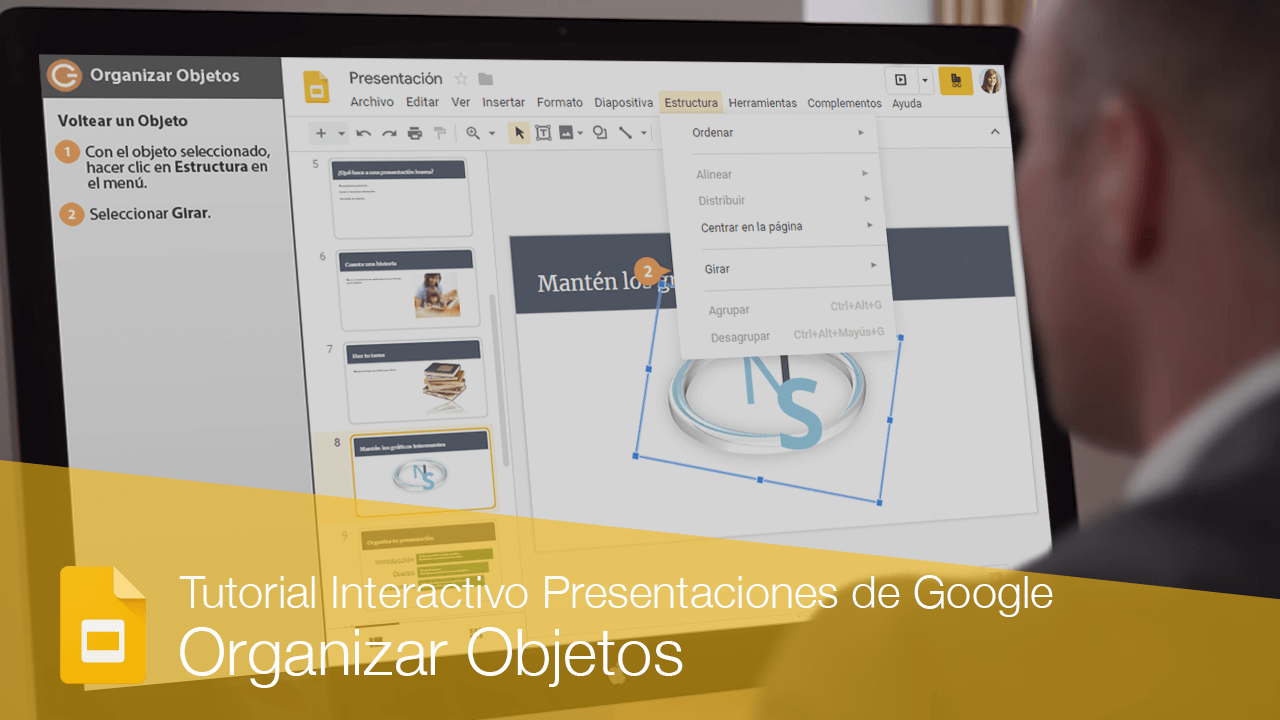Click the CustomGuide logo in tutorial panel
Viewport: 1280px width, 720px height.
click(65, 76)
